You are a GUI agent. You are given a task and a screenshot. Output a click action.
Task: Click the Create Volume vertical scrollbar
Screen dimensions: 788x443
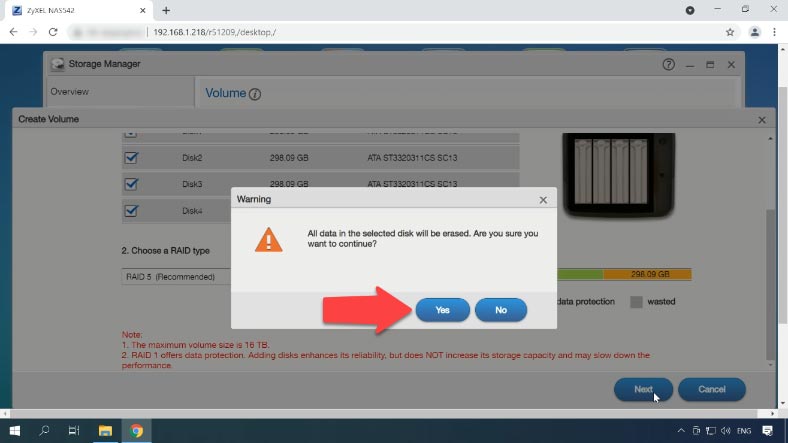tap(770, 284)
